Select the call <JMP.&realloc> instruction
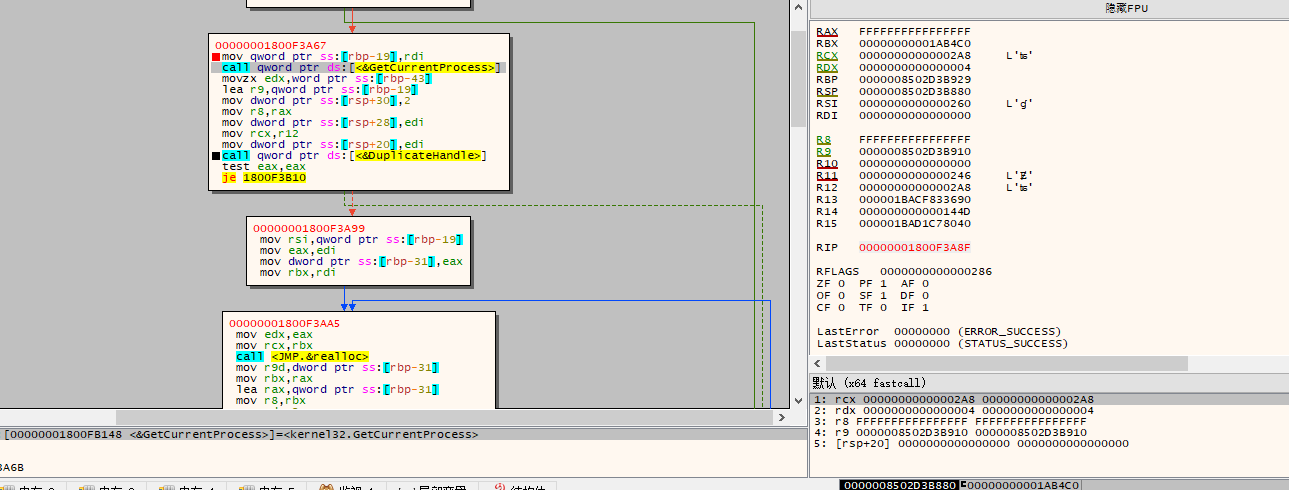The width and height of the screenshot is (1289, 490). tap(303, 357)
